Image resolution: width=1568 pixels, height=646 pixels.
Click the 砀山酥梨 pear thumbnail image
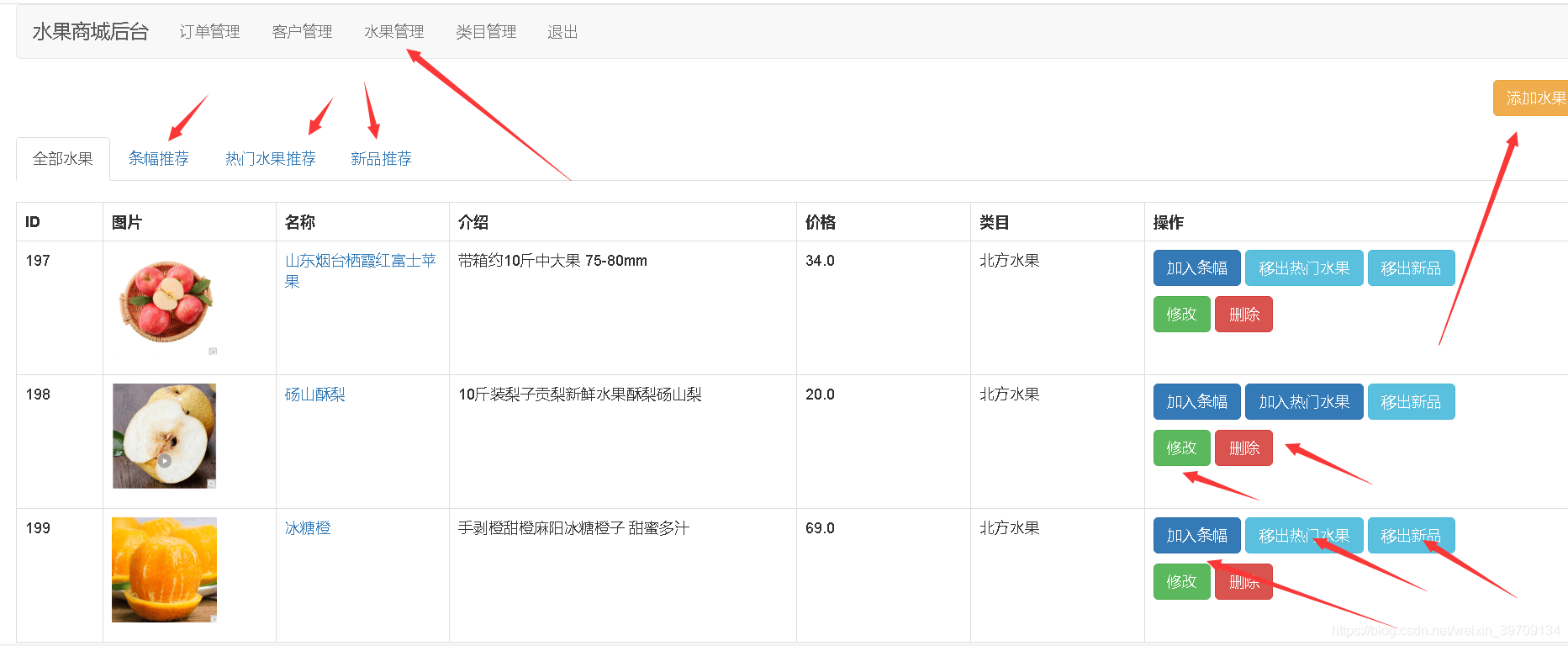tap(165, 436)
